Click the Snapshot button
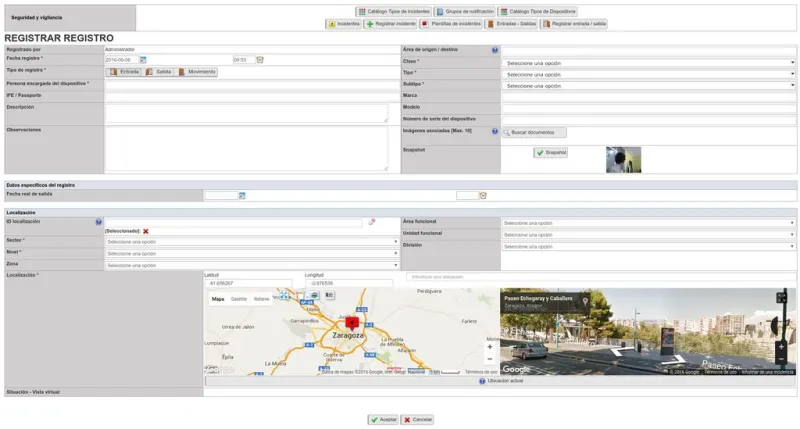The width and height of the screenshot is (800, 429). [551, 153]
